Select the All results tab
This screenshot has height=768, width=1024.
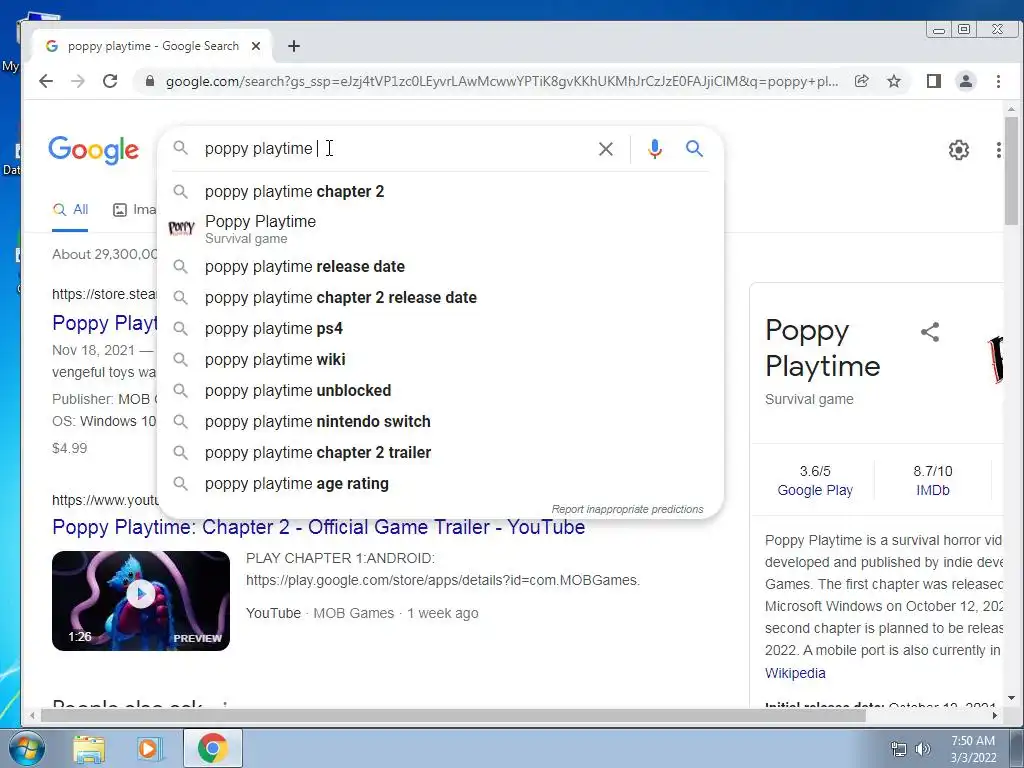tap(71, 210)
